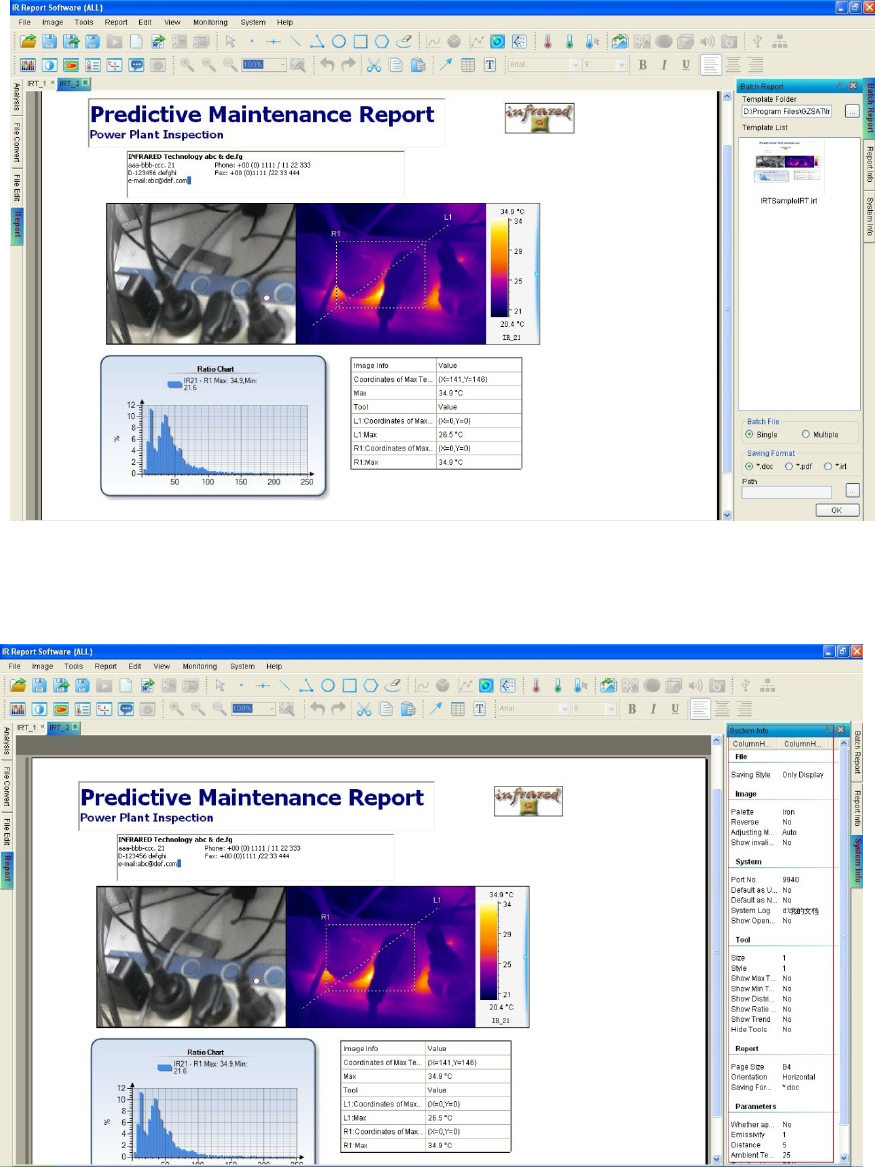The height and width of the screenshot is (1167, 875).
Task: Open the font size dropdown in upper window
Action: pyautogui.click(x=622, y=65)
